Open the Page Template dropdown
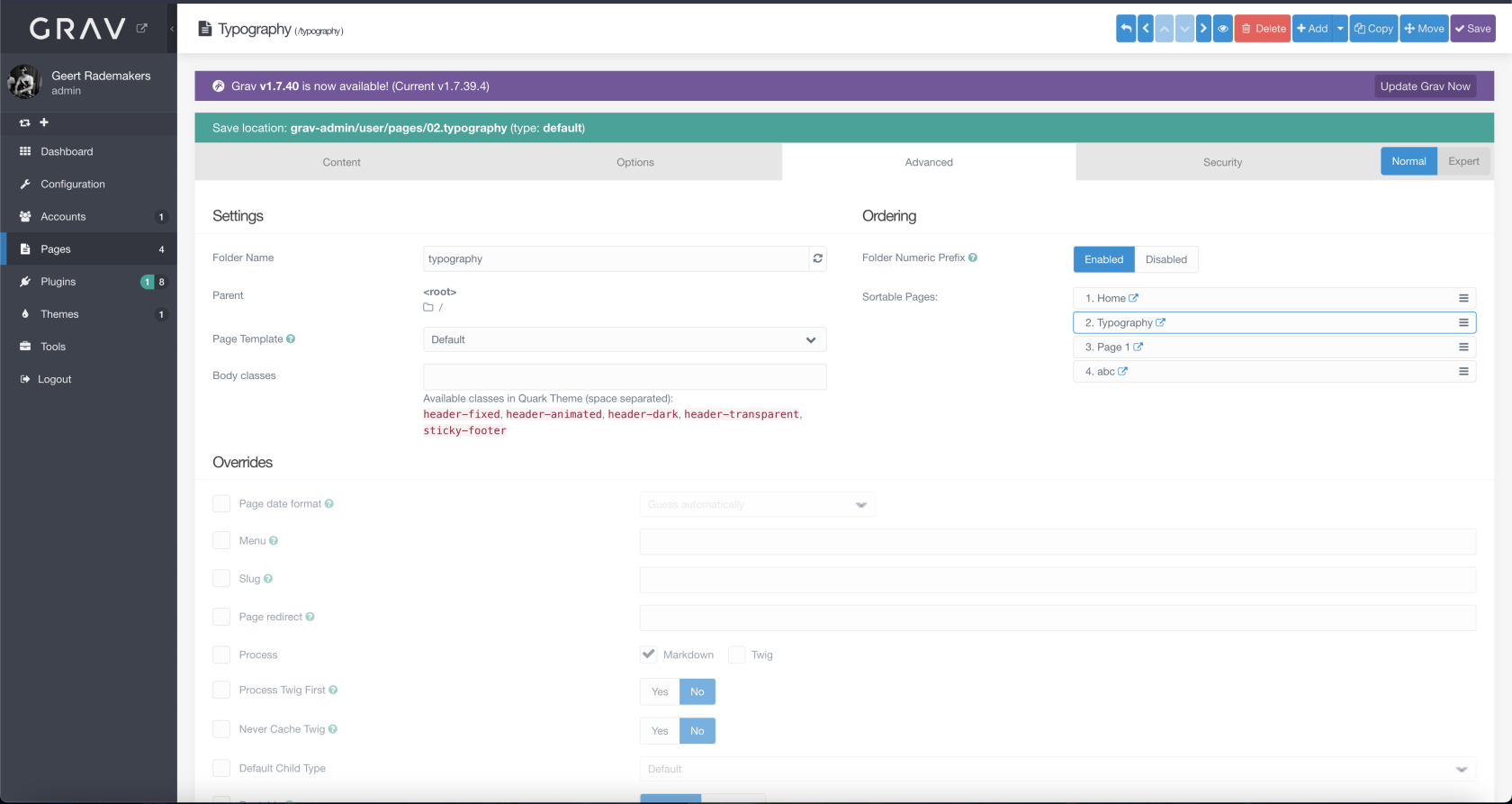The height and width of the screenshot is (804, 1512). [624, 339]
